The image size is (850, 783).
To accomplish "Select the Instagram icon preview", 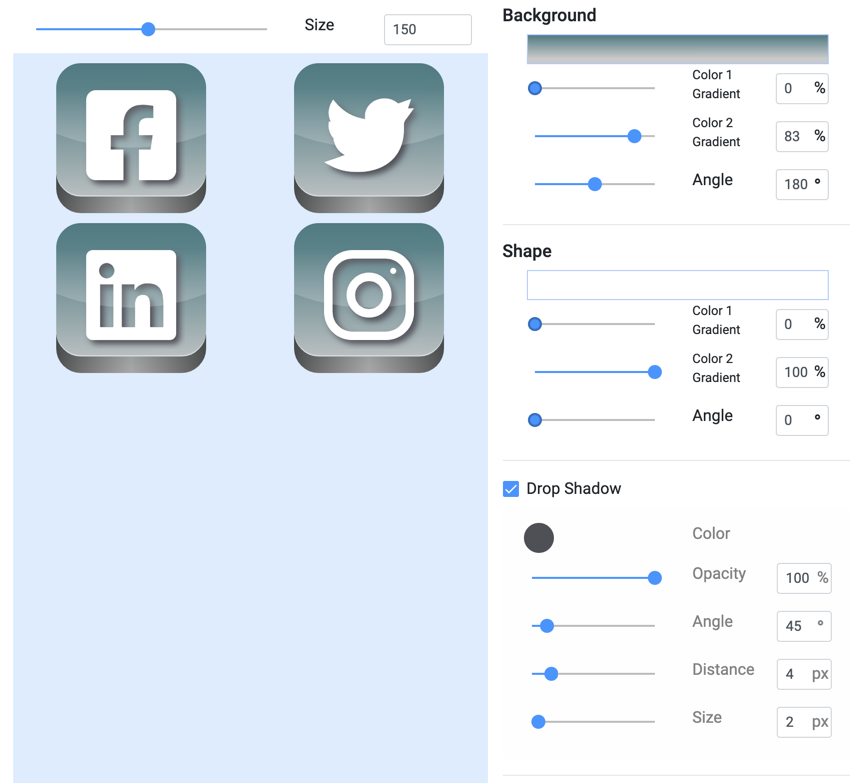I will click(x=369, y=298).
